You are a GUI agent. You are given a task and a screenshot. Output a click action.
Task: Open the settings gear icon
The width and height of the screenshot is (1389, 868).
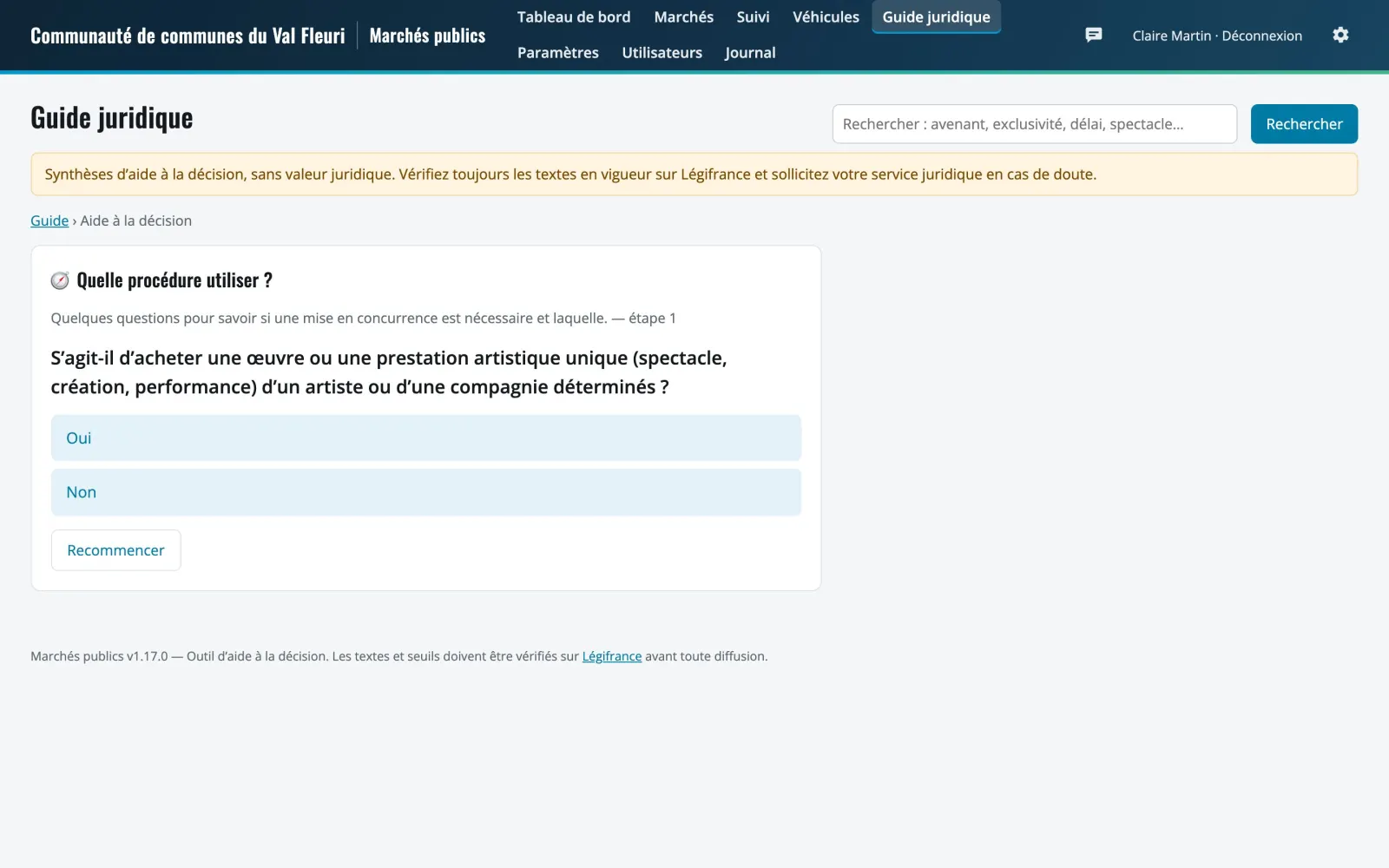click(1340, 35)
